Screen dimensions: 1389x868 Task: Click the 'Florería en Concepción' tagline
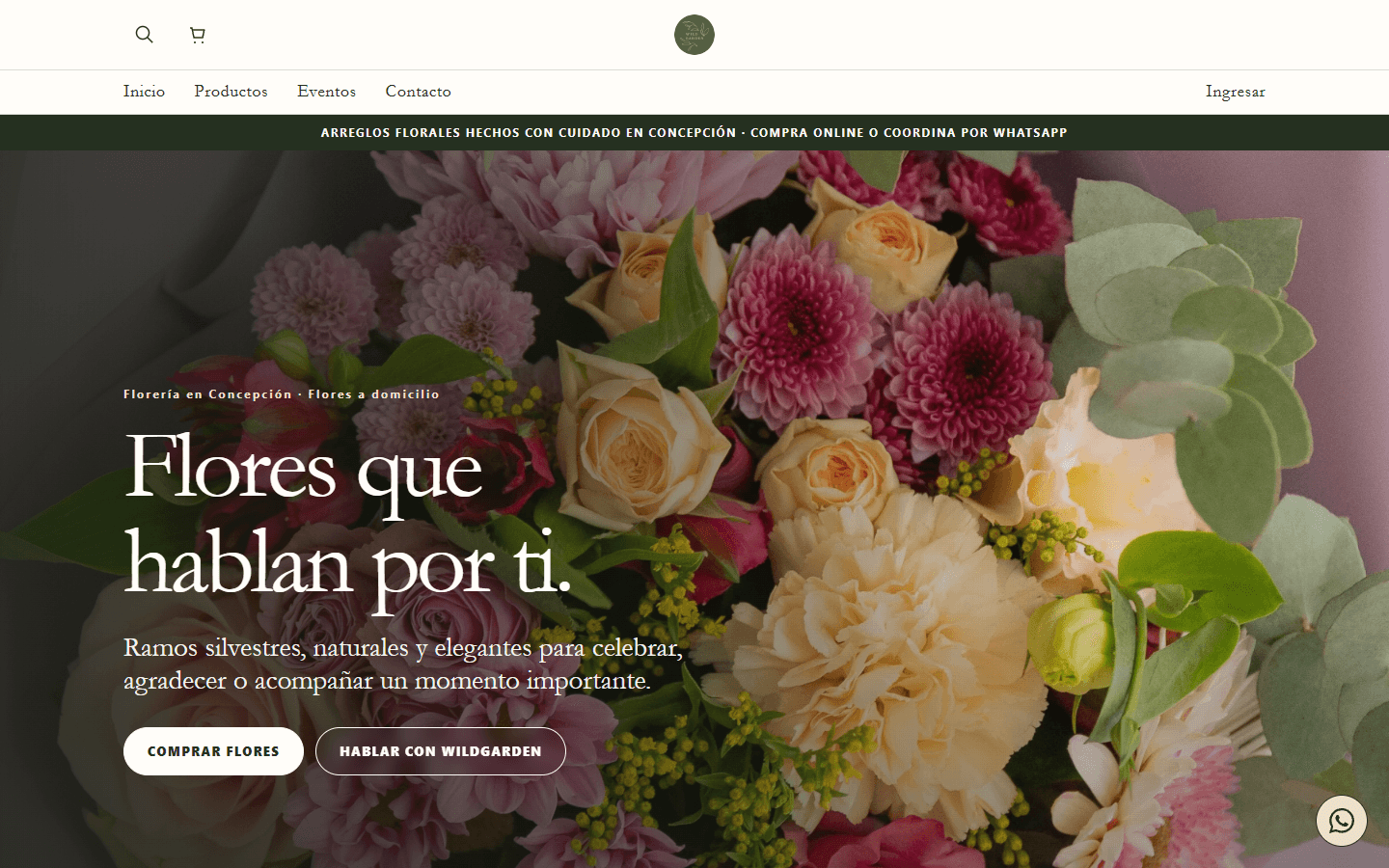click(282, 394)
